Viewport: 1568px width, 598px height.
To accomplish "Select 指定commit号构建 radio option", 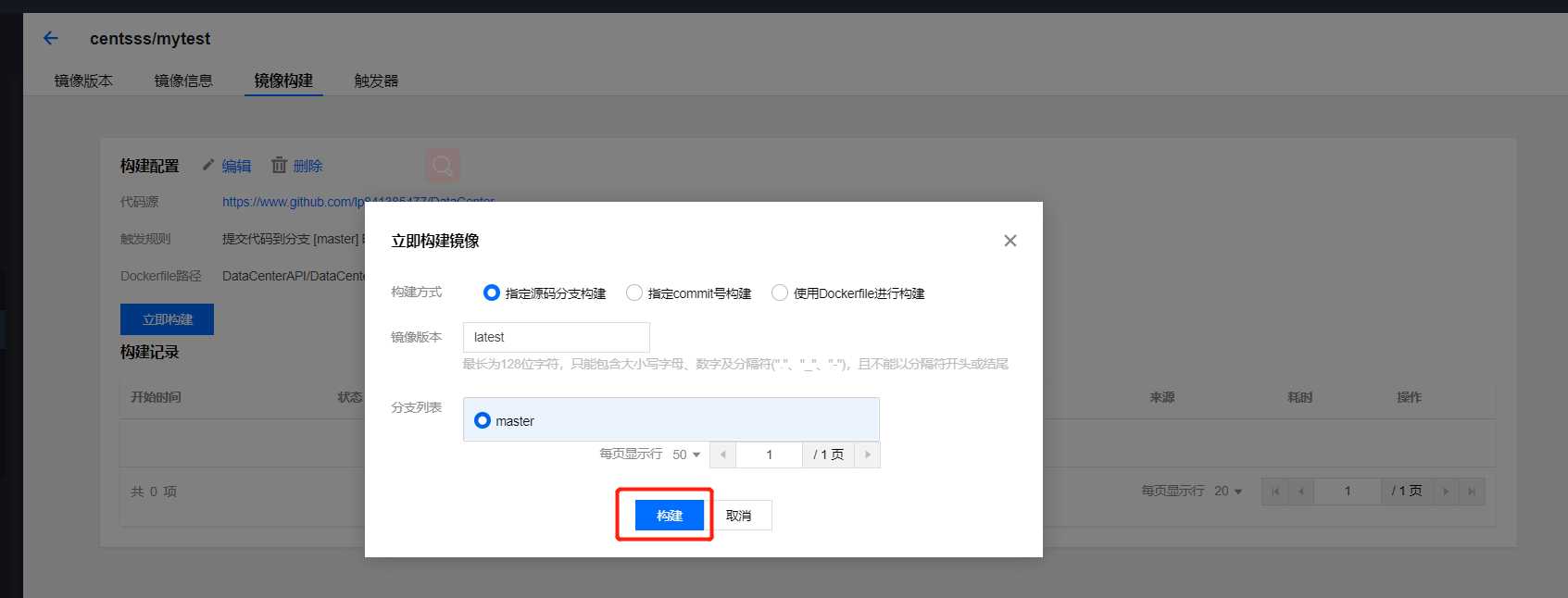I will tap(634, 293).
